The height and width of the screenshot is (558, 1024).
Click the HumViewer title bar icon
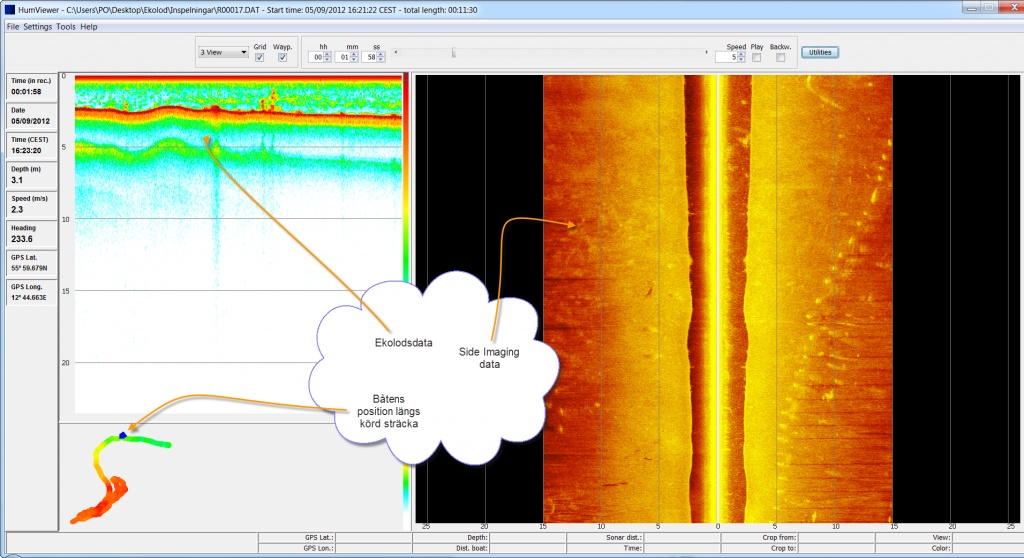[x=9, y=8]
